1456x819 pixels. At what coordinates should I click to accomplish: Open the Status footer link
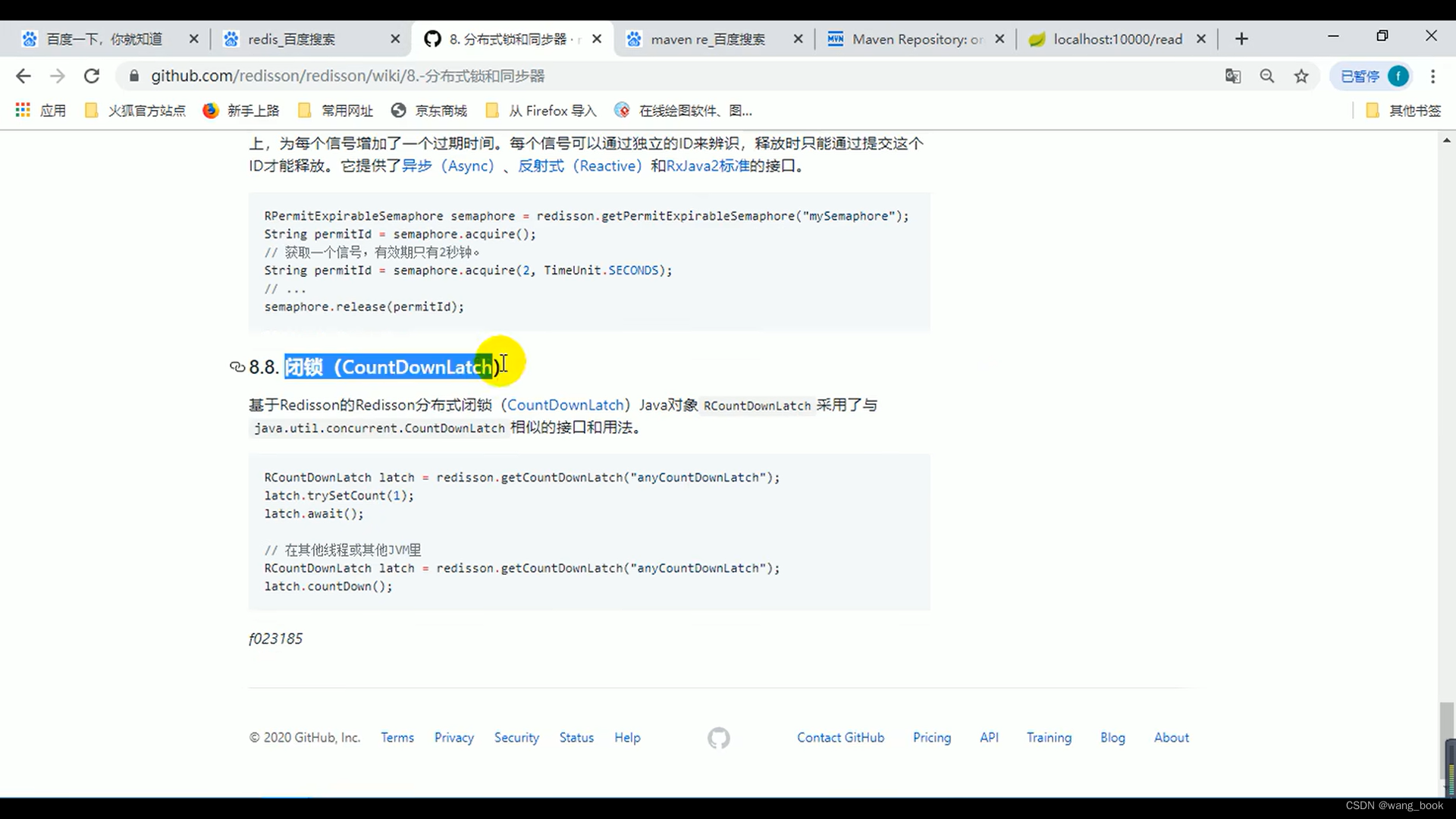[576, 737]
